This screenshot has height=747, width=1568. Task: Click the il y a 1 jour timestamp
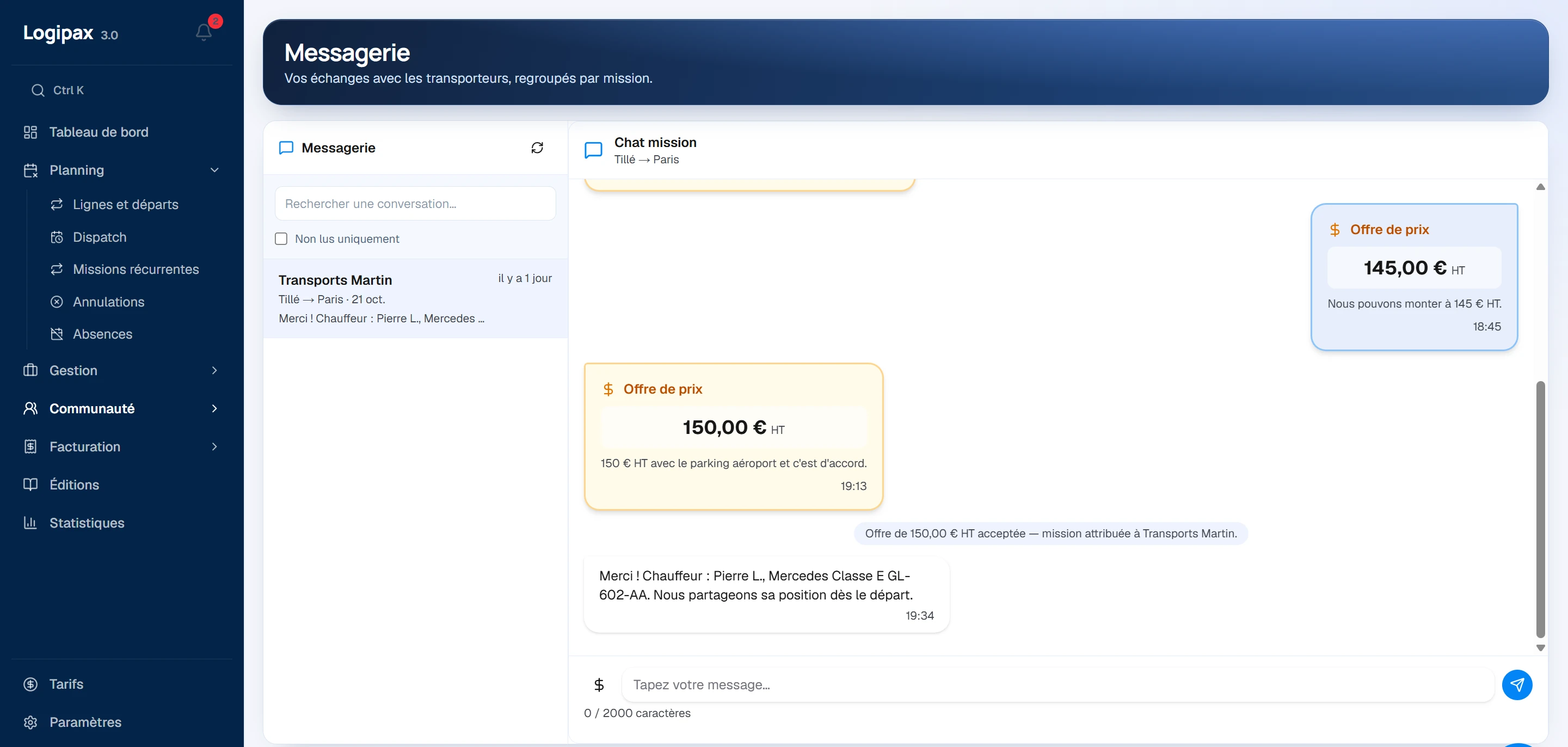(x=525, y=278)
